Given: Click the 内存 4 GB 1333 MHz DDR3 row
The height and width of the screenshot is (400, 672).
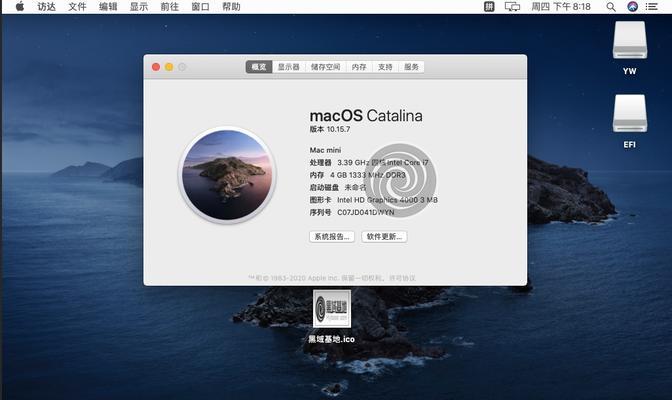Looking at the screenshot, I should coord(357,175).
